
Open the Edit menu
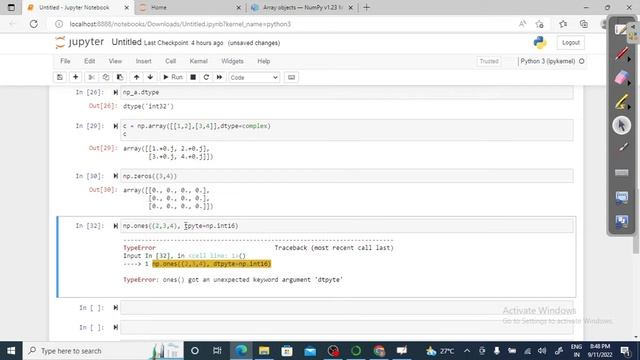[89, 61]
